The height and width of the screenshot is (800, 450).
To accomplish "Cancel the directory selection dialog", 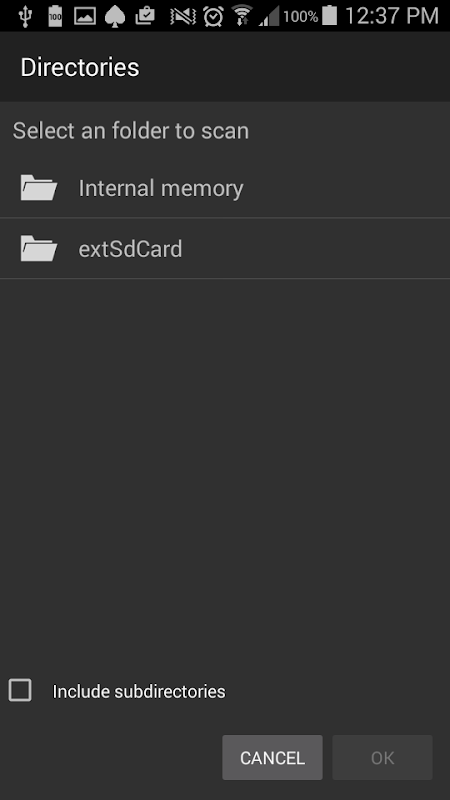I will 272,757.
